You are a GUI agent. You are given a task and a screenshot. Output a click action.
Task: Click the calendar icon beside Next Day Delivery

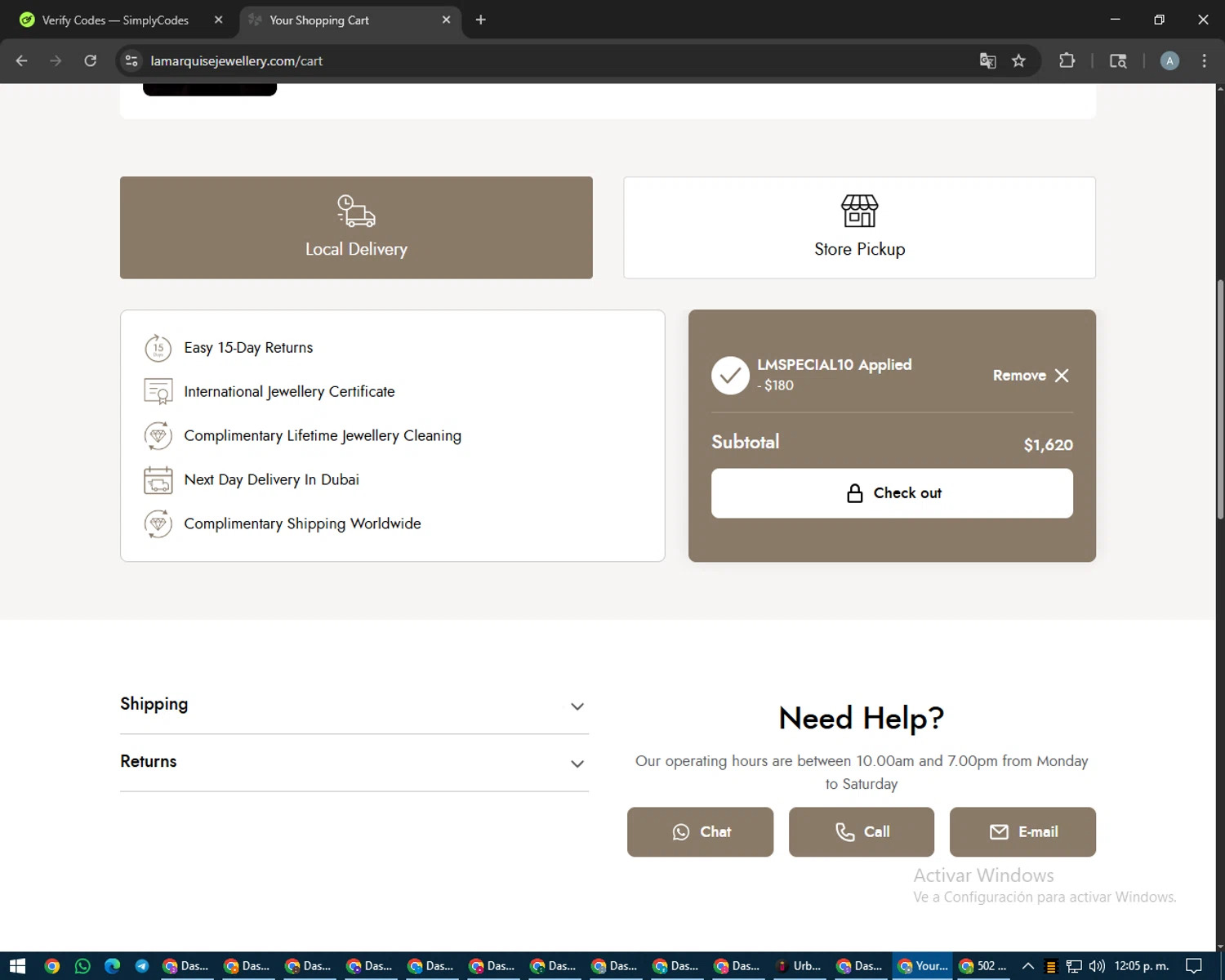(158, 479)
